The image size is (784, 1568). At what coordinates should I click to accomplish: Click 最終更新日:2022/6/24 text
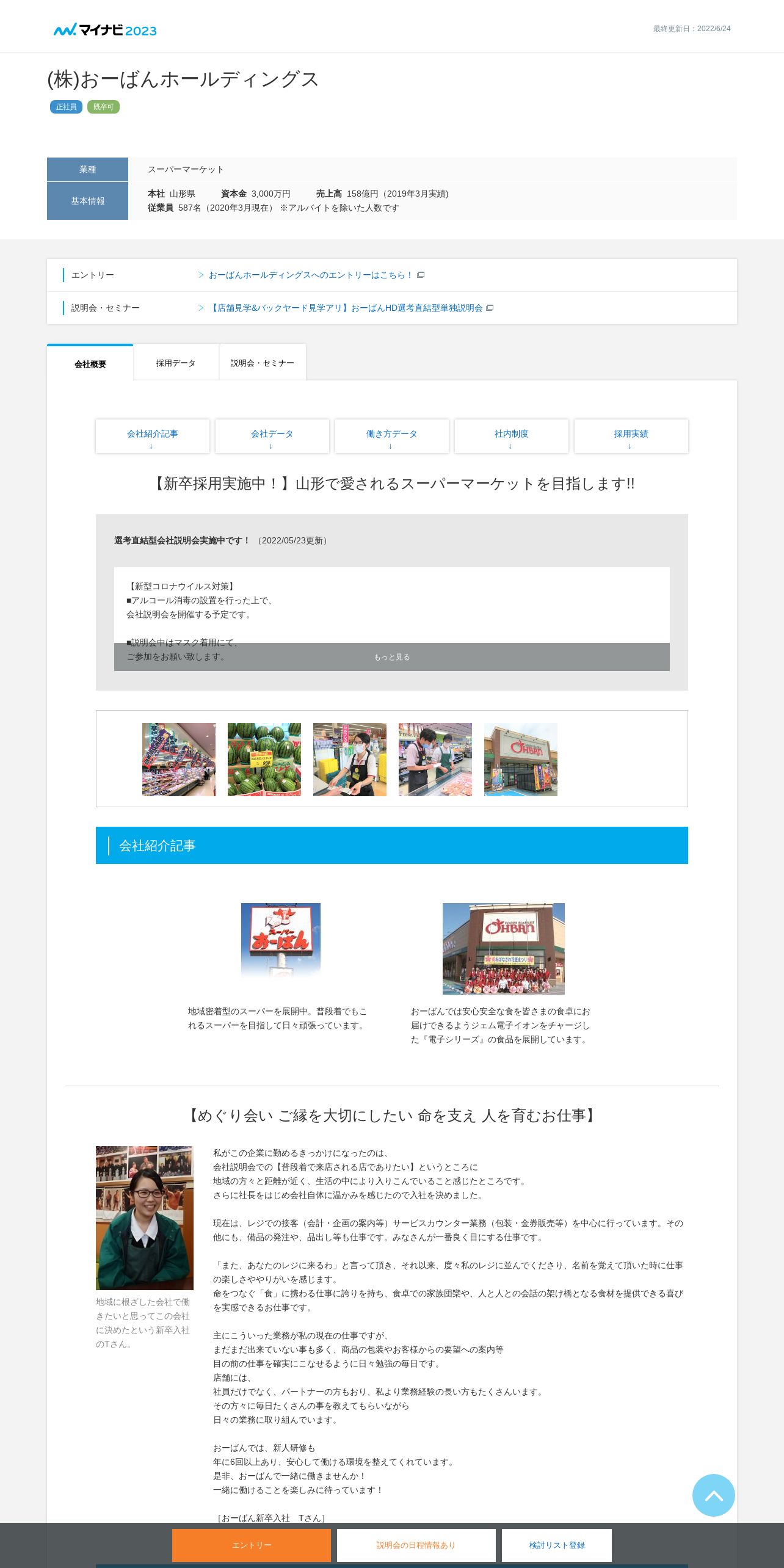[692, 29]
